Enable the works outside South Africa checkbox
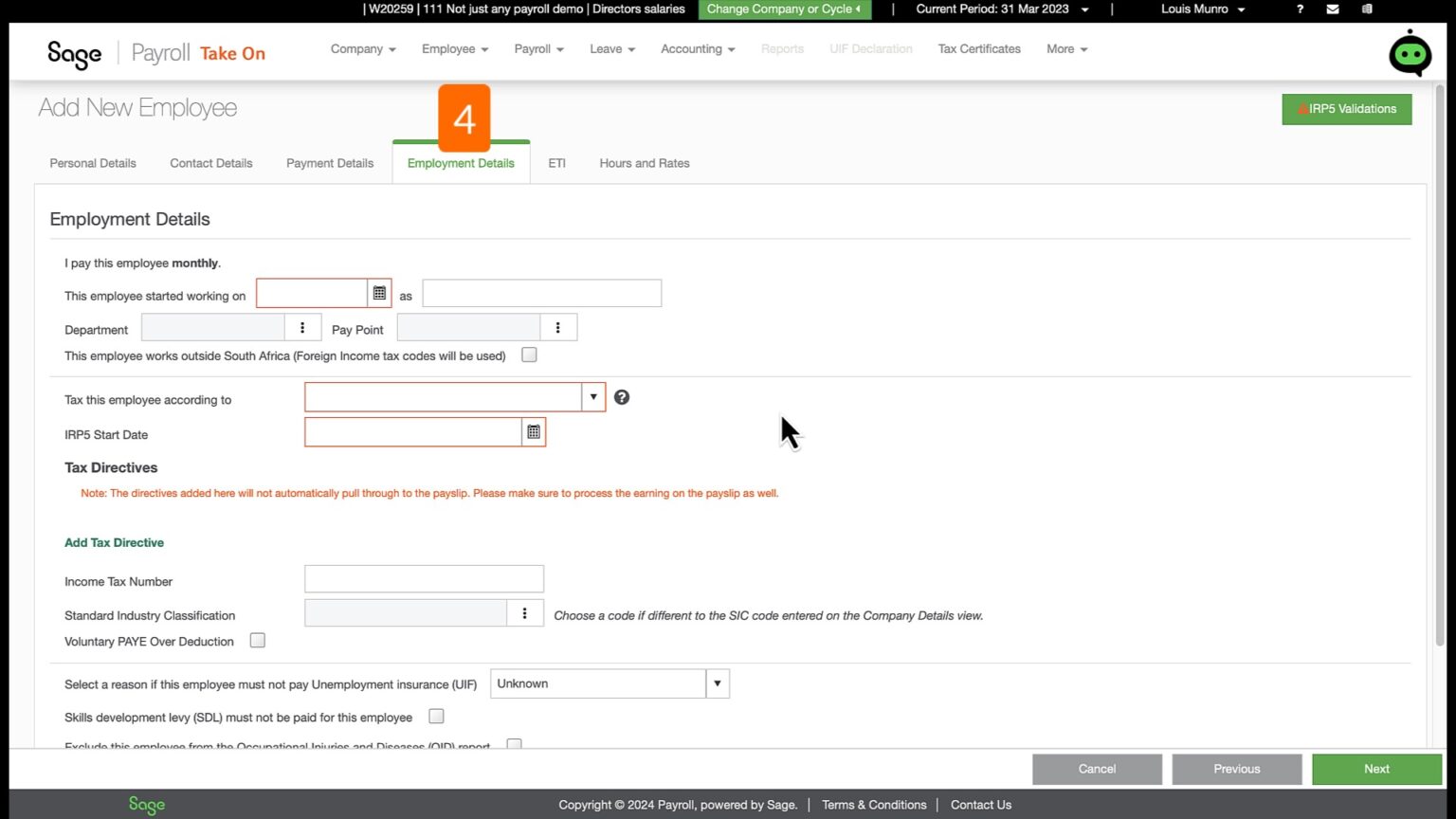 click(528, 354)
